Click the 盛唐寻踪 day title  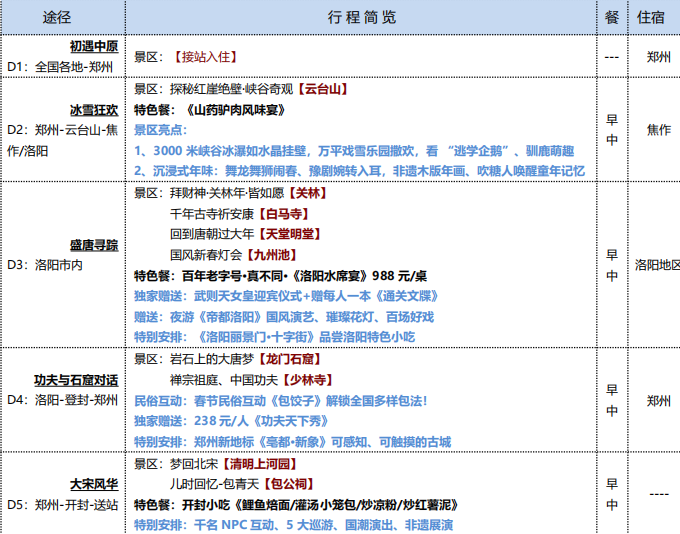94,245
